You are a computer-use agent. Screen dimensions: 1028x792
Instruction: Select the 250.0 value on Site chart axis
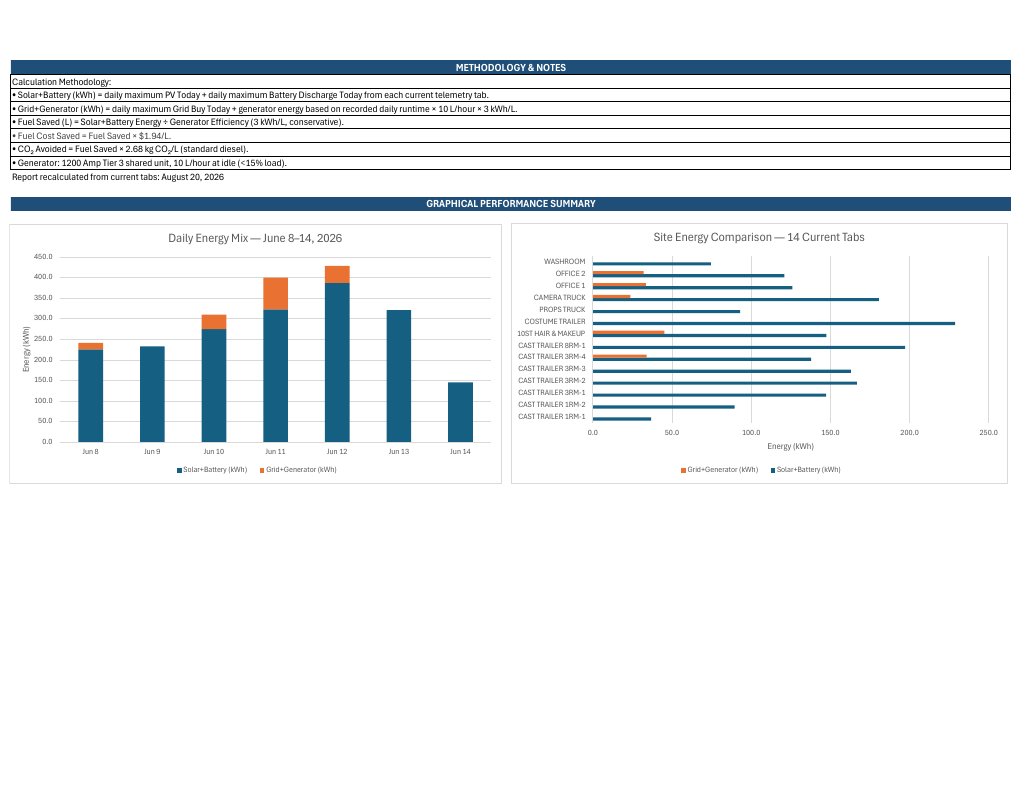[x=988, y=433]
